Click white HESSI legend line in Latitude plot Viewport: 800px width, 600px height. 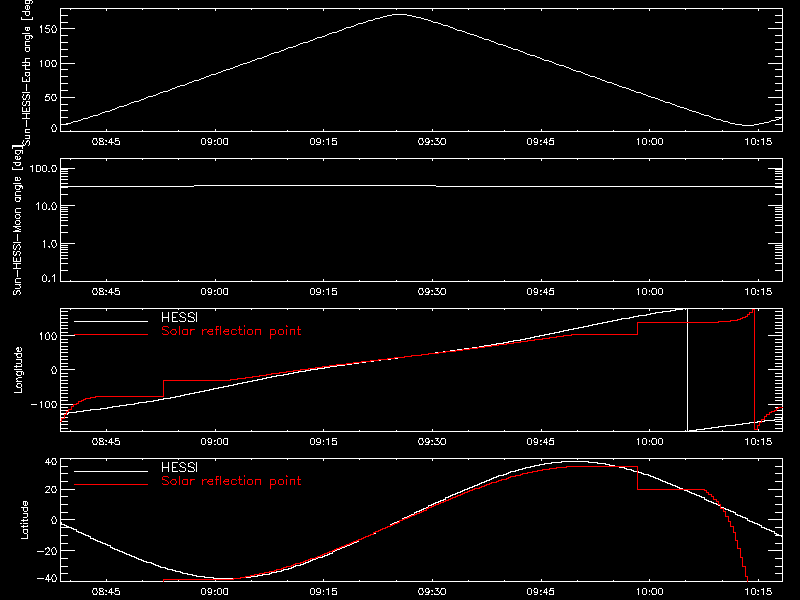[111, 471]
